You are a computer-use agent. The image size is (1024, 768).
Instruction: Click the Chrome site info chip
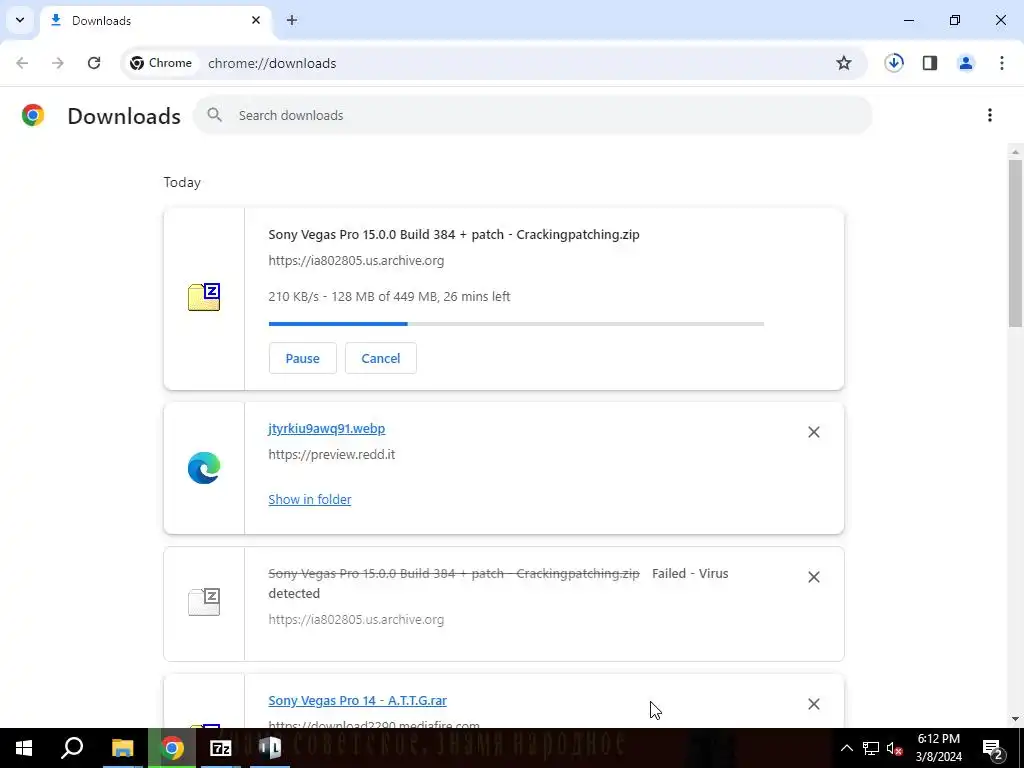pyautogui.click(x=161, y=63)
